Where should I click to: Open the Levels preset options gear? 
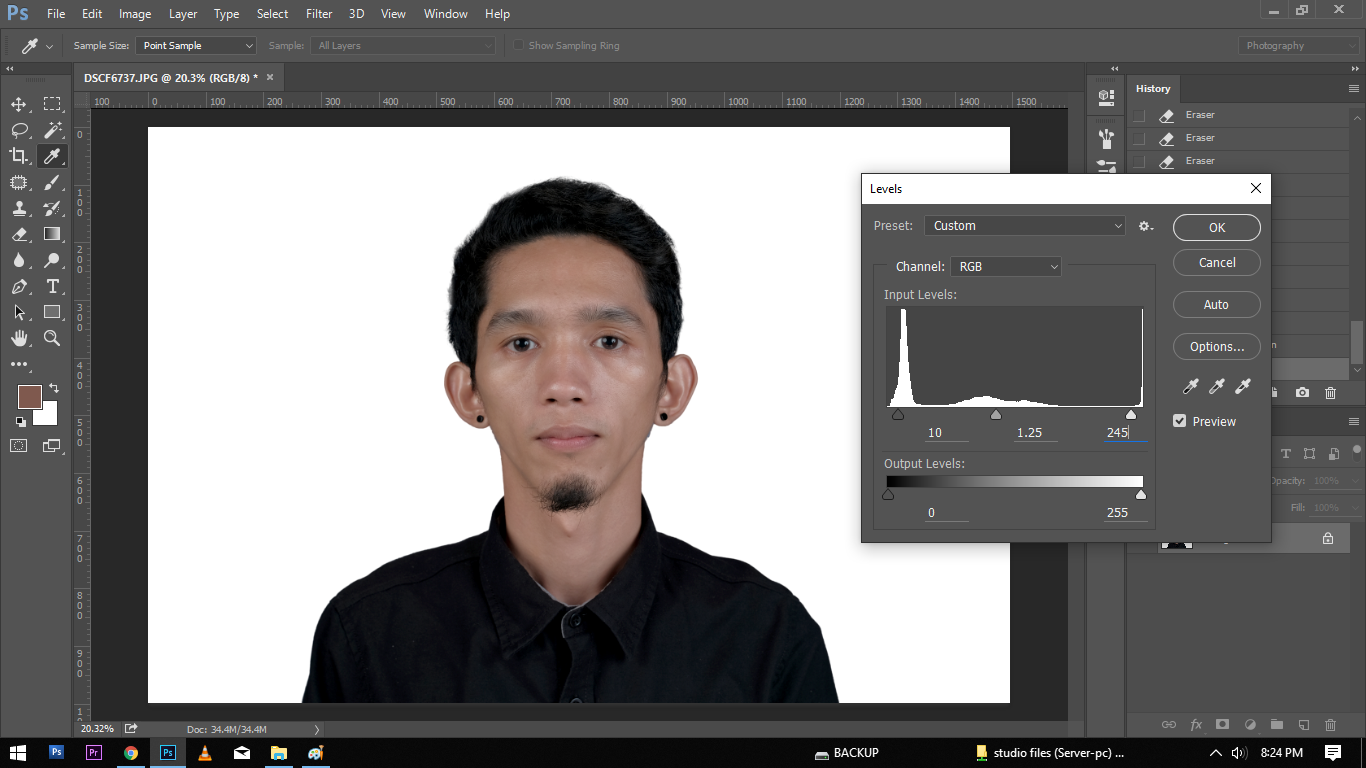point(1146,226)
